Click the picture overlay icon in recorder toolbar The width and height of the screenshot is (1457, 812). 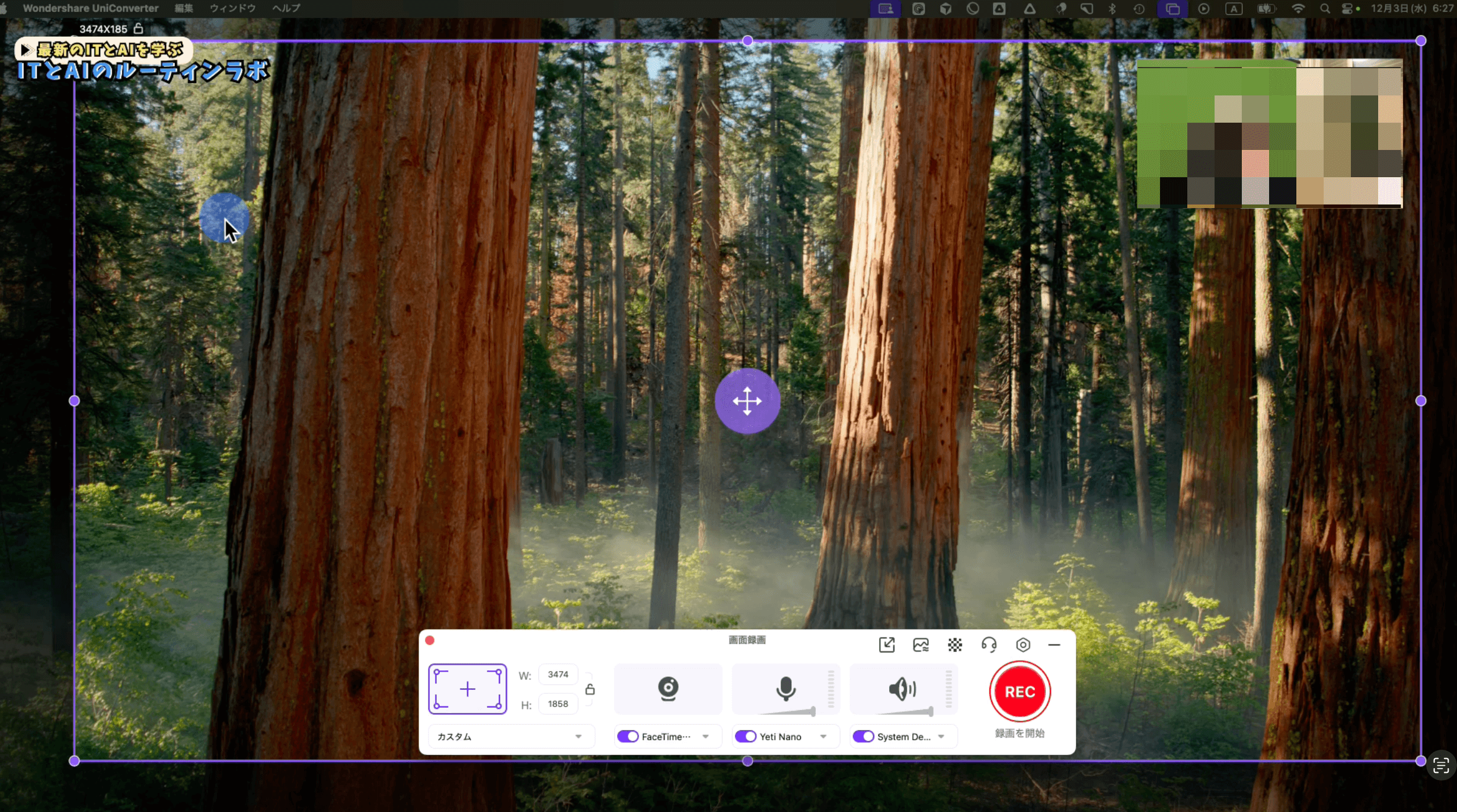[x=921, y=644]
